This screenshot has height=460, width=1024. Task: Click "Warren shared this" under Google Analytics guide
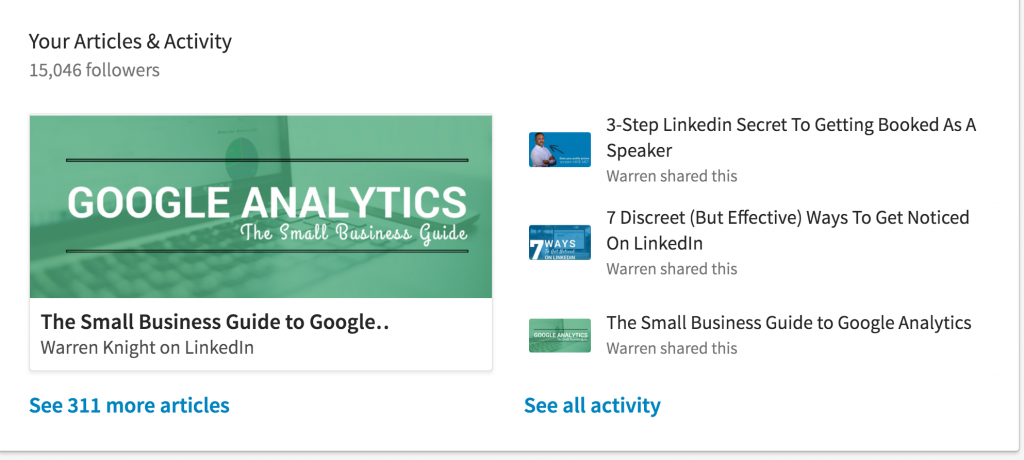(671, 348)
